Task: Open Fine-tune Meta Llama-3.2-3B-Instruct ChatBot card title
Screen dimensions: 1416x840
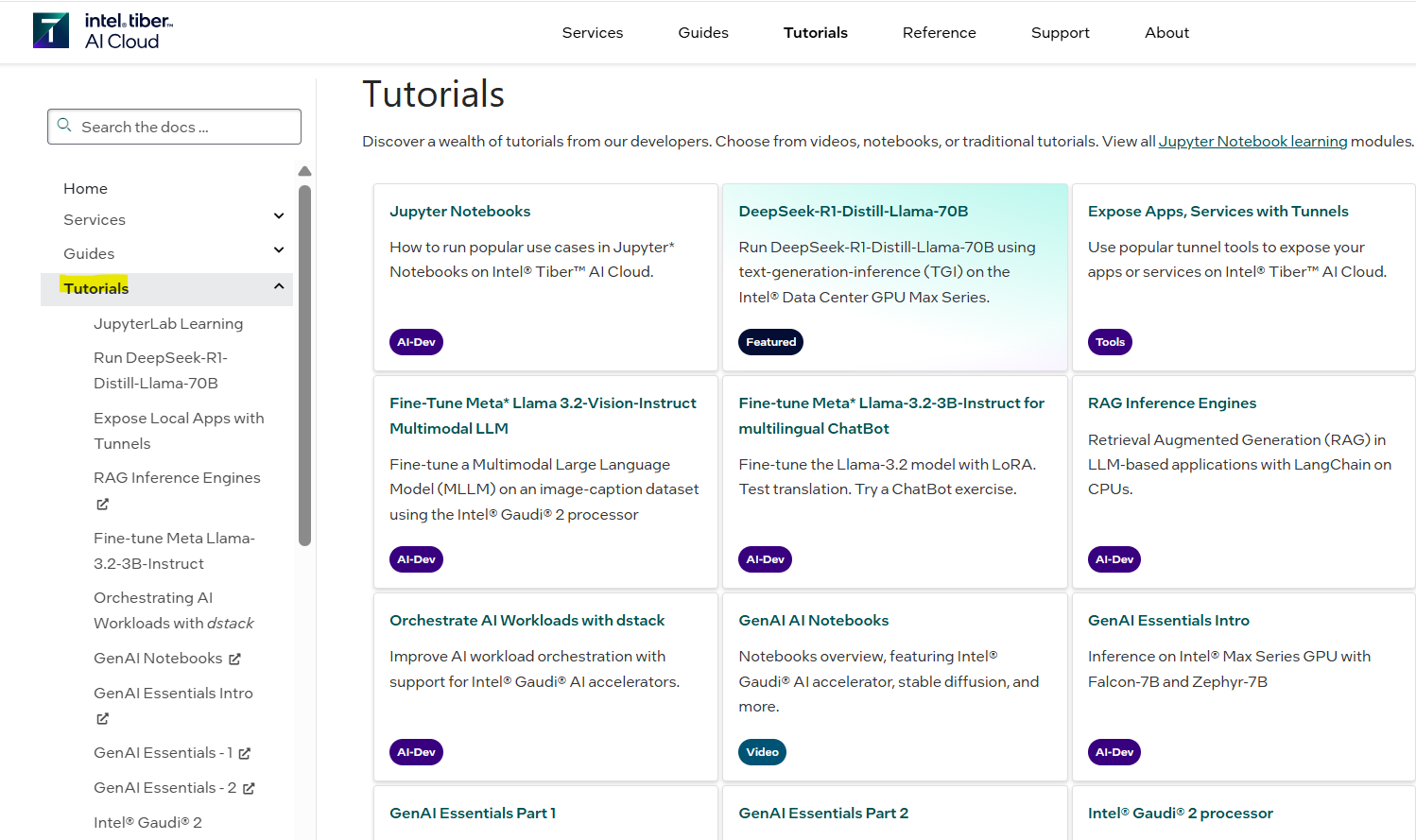Action: point(891,415)
